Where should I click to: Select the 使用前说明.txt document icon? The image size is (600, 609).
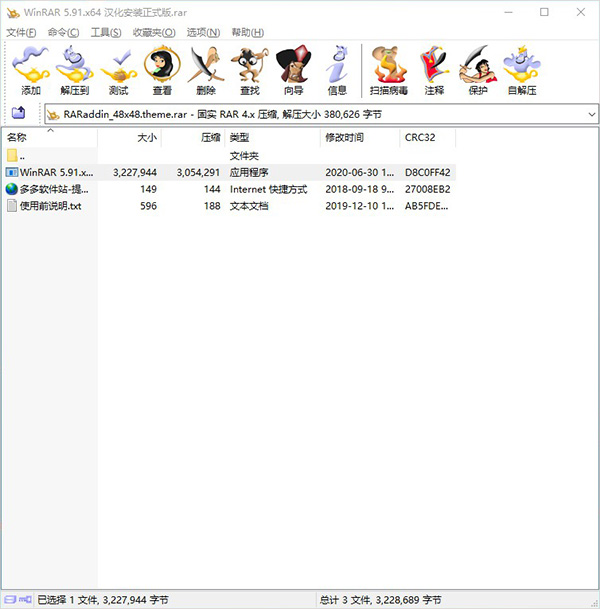pyautogui.click(x=12, y=206)
